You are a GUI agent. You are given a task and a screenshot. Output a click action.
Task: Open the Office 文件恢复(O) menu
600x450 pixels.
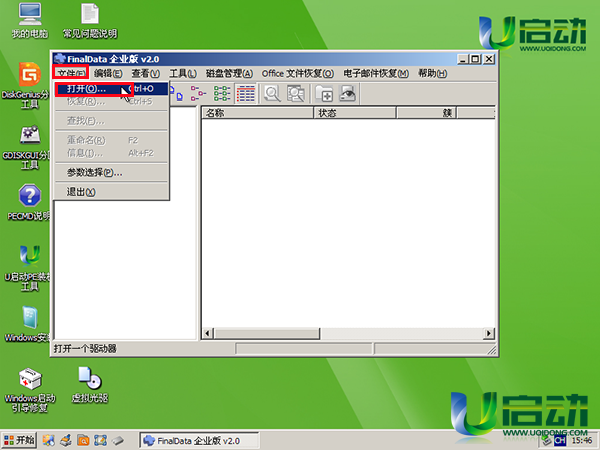298,73
